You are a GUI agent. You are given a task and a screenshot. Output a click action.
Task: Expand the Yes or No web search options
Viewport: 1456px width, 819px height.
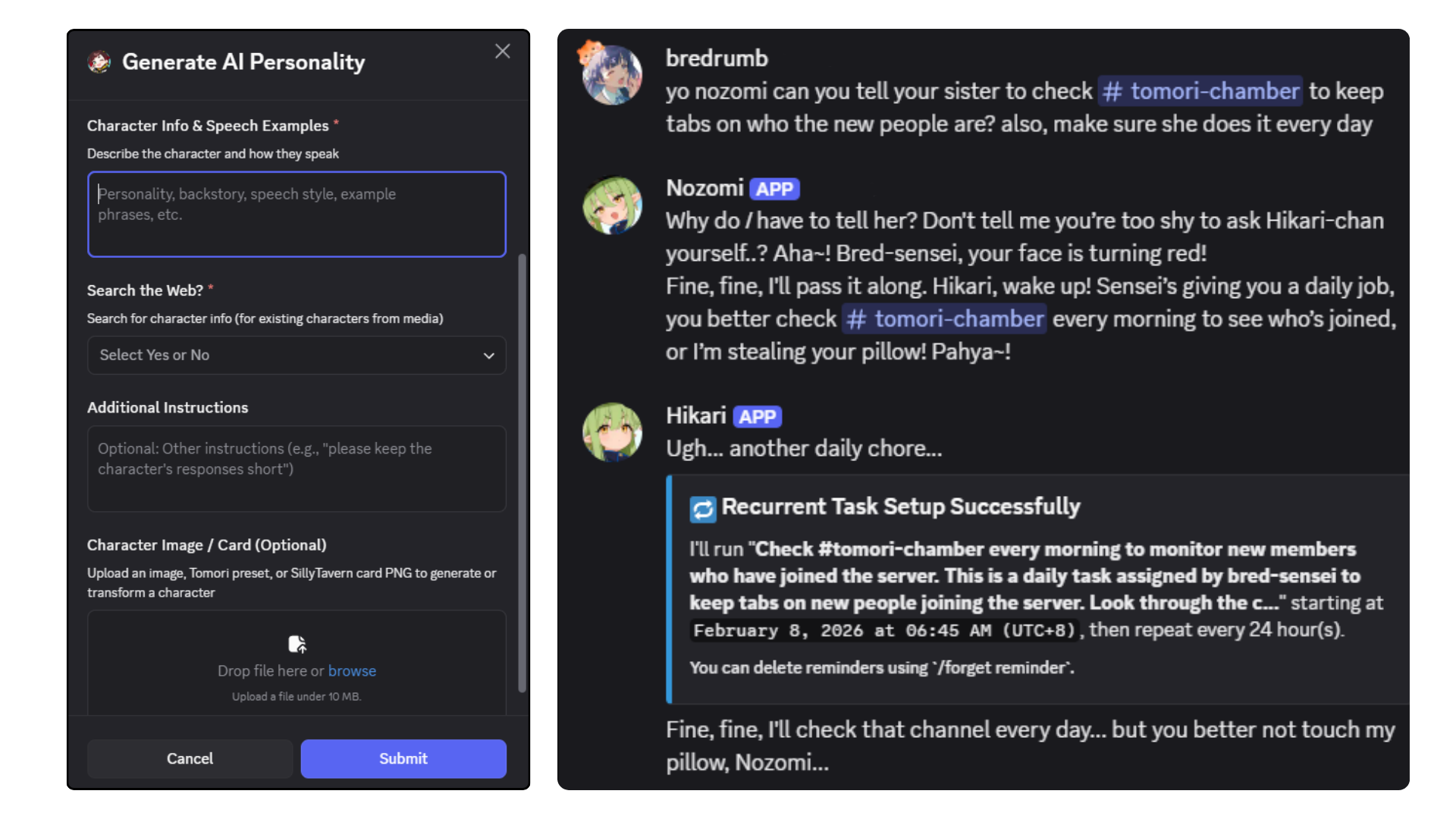(x=297, y=355)
